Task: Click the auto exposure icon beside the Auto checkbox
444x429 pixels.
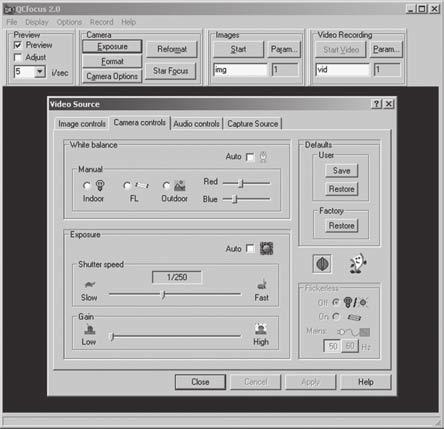Action: [x=266, y=248]
